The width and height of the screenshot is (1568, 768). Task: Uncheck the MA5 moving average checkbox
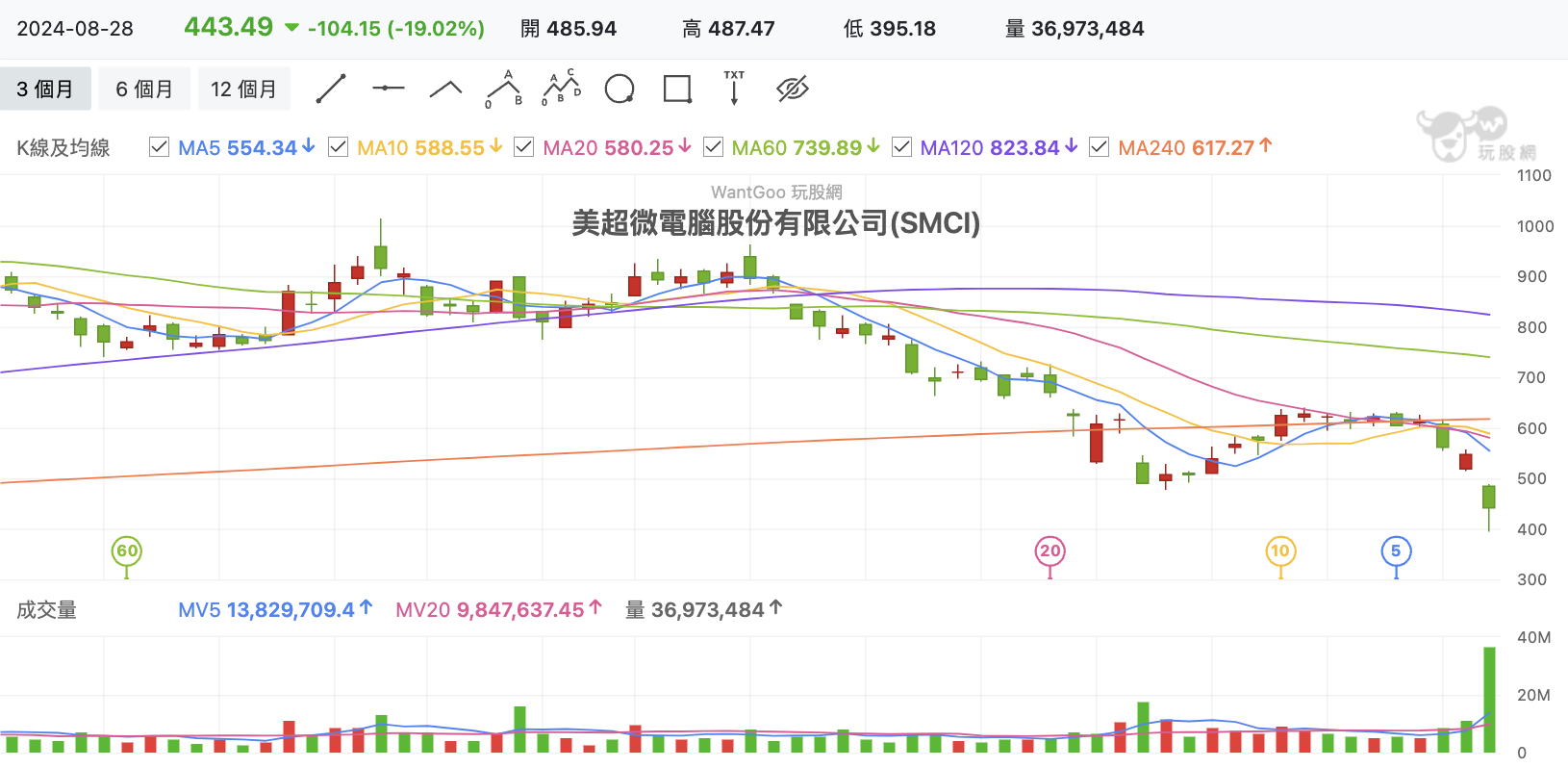(x=160, y=147)
